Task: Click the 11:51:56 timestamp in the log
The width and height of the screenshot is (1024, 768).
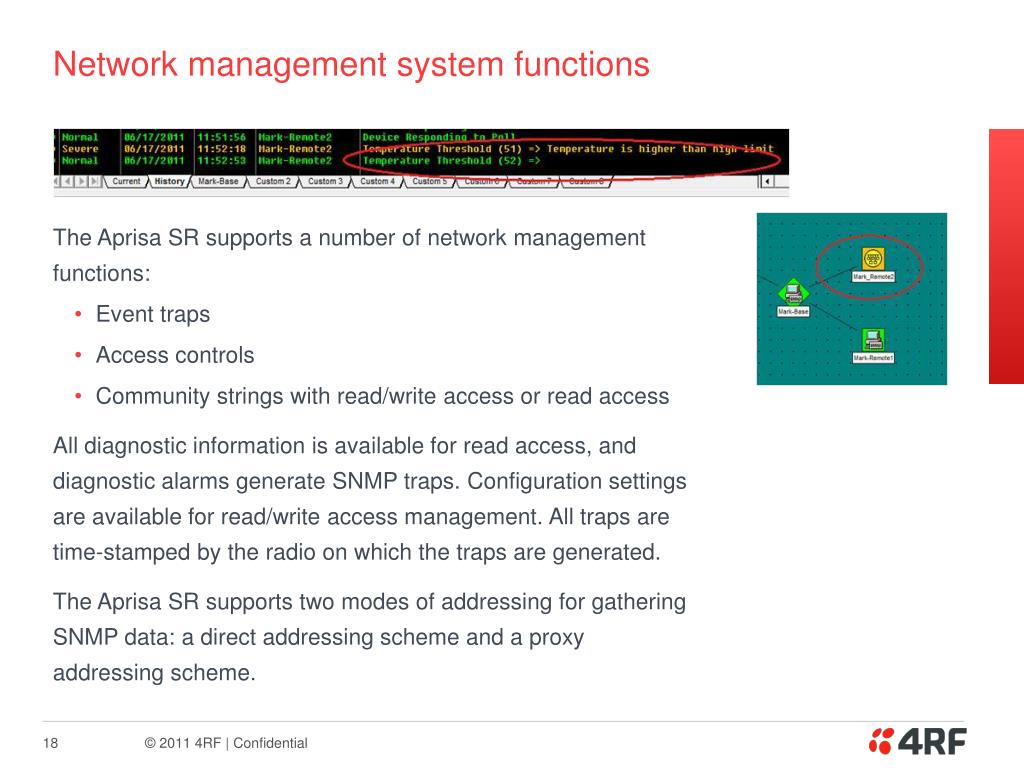Action: [221, 137]
